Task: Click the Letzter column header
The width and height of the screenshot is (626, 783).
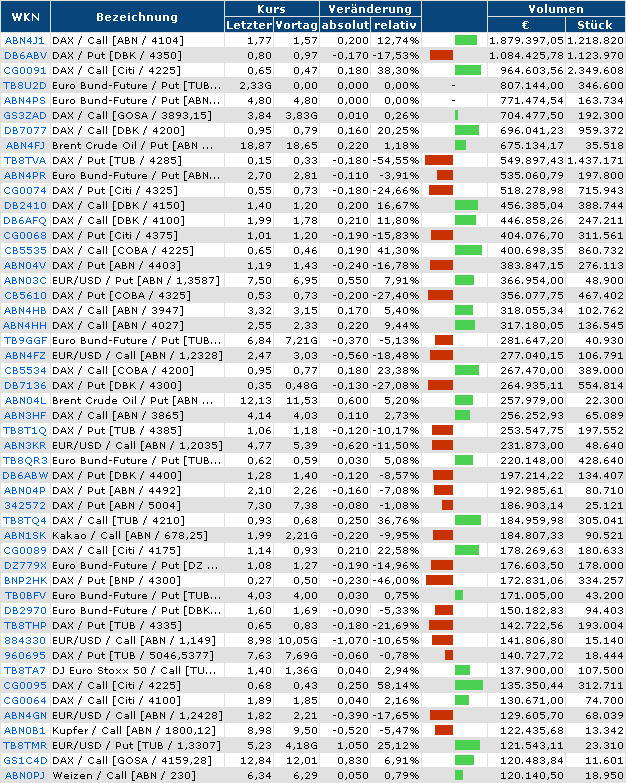Action: (249, 25)
